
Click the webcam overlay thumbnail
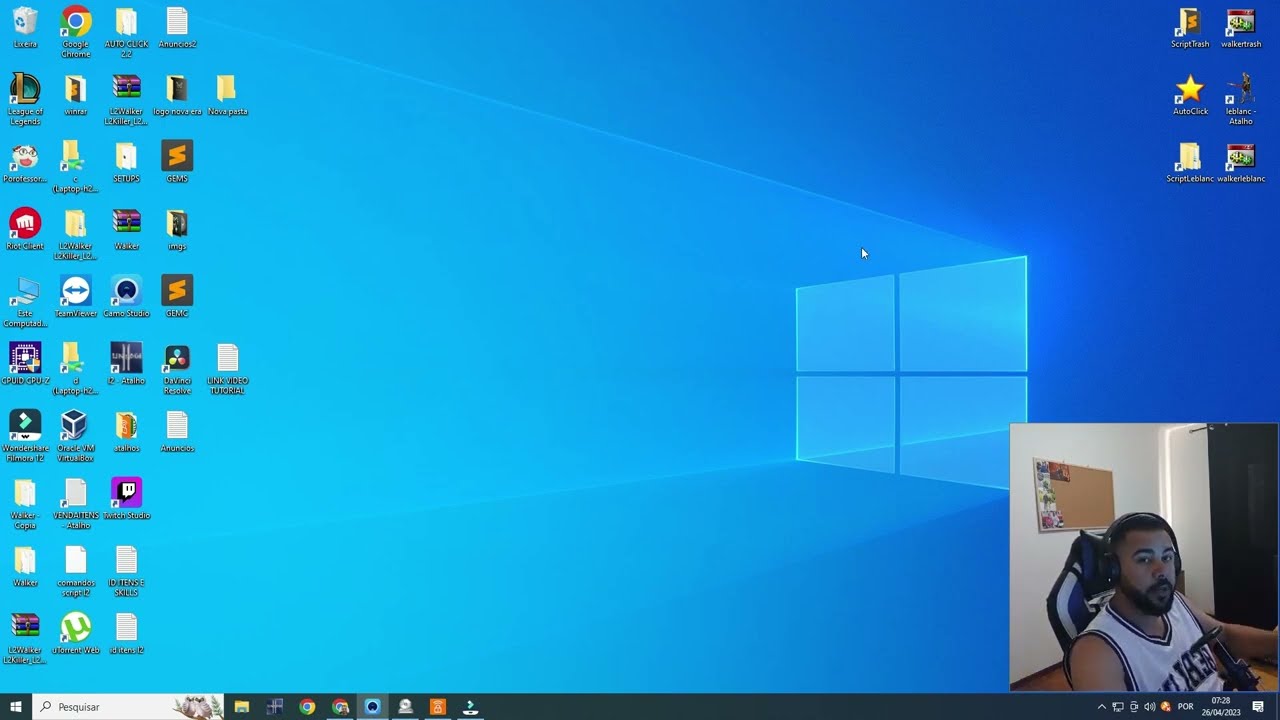[1144, 558]
